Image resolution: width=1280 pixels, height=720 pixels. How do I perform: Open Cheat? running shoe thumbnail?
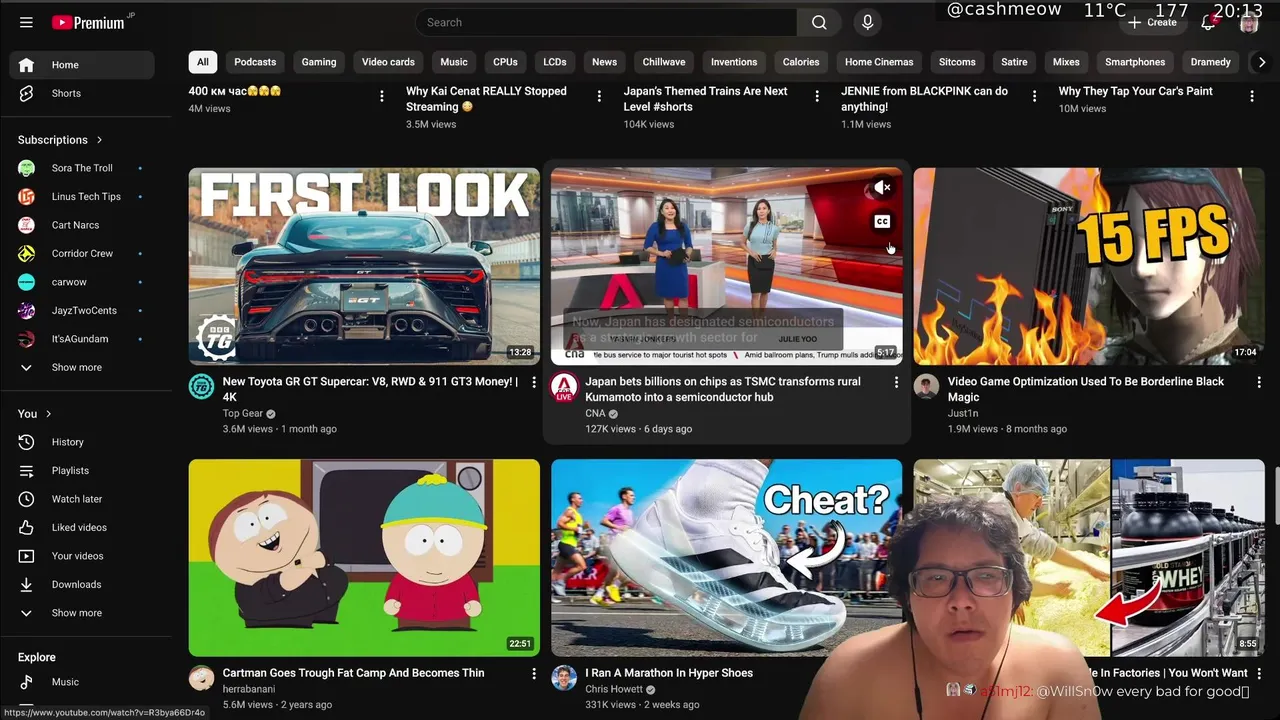coord(726,557)
